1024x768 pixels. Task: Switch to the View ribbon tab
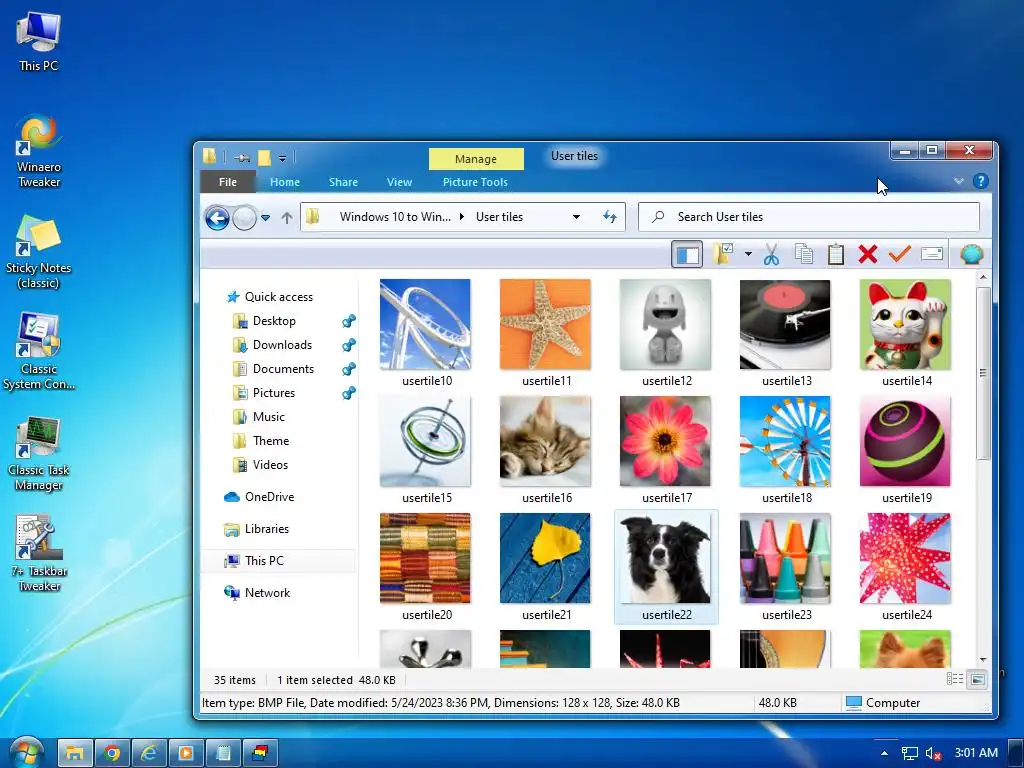click(x=399, y=182)
